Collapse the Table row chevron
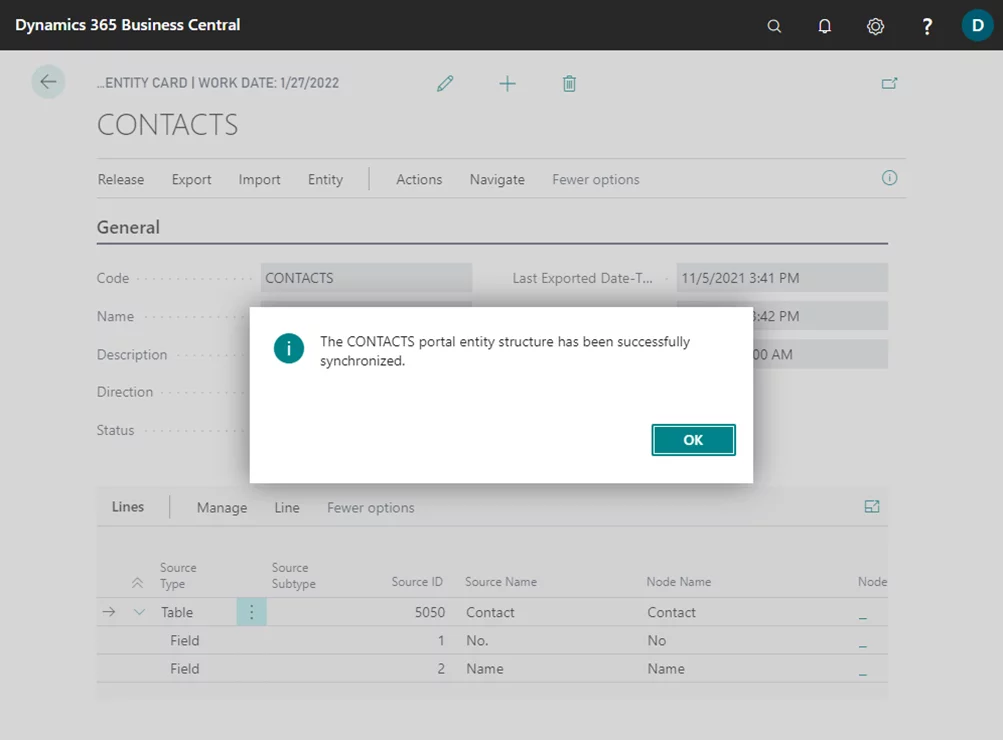The width and height of the screenshot is (1003, 740). pyautogui.click(x=139, y=612)
